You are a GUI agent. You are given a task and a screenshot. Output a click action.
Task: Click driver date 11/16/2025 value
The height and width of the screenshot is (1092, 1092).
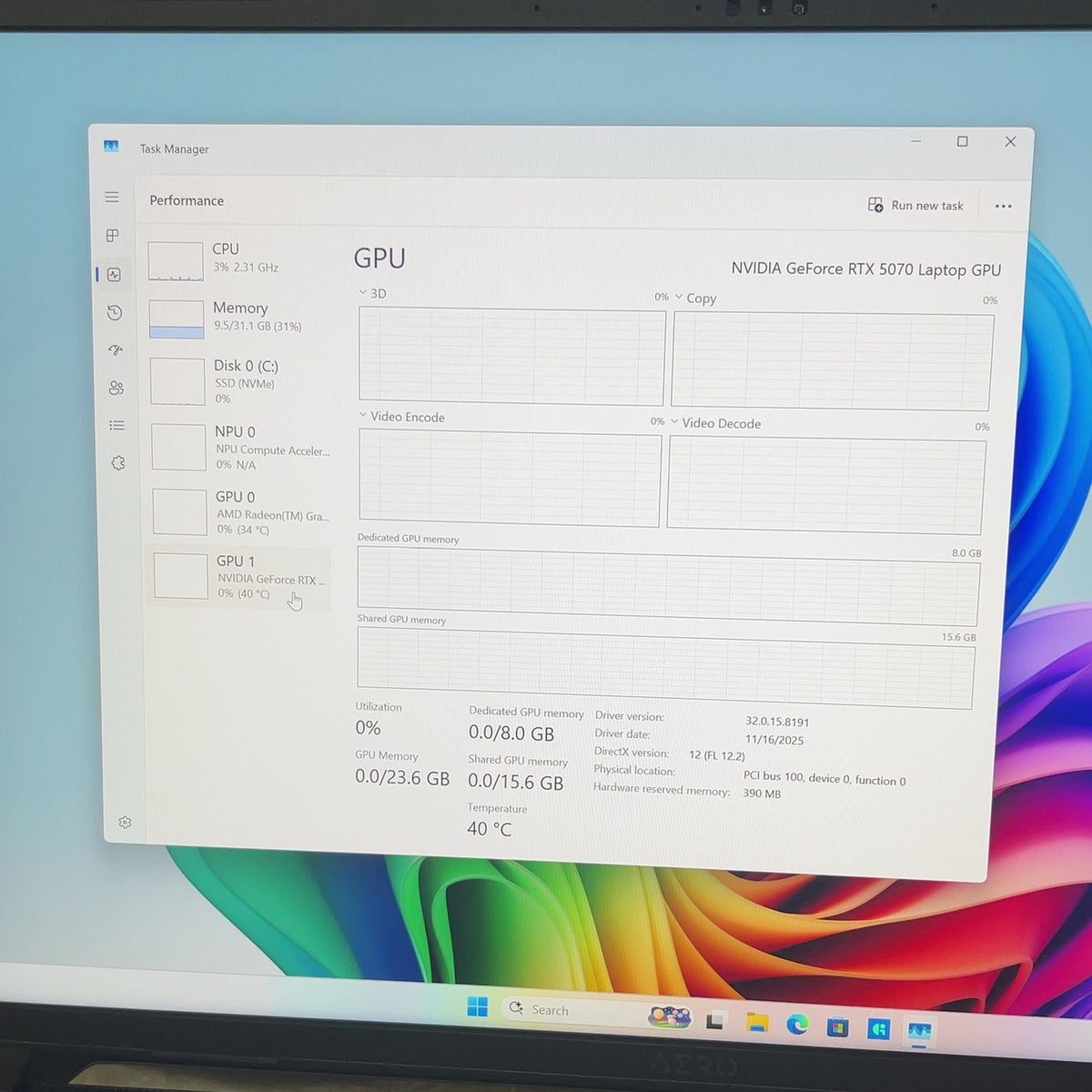pos(774,740)
